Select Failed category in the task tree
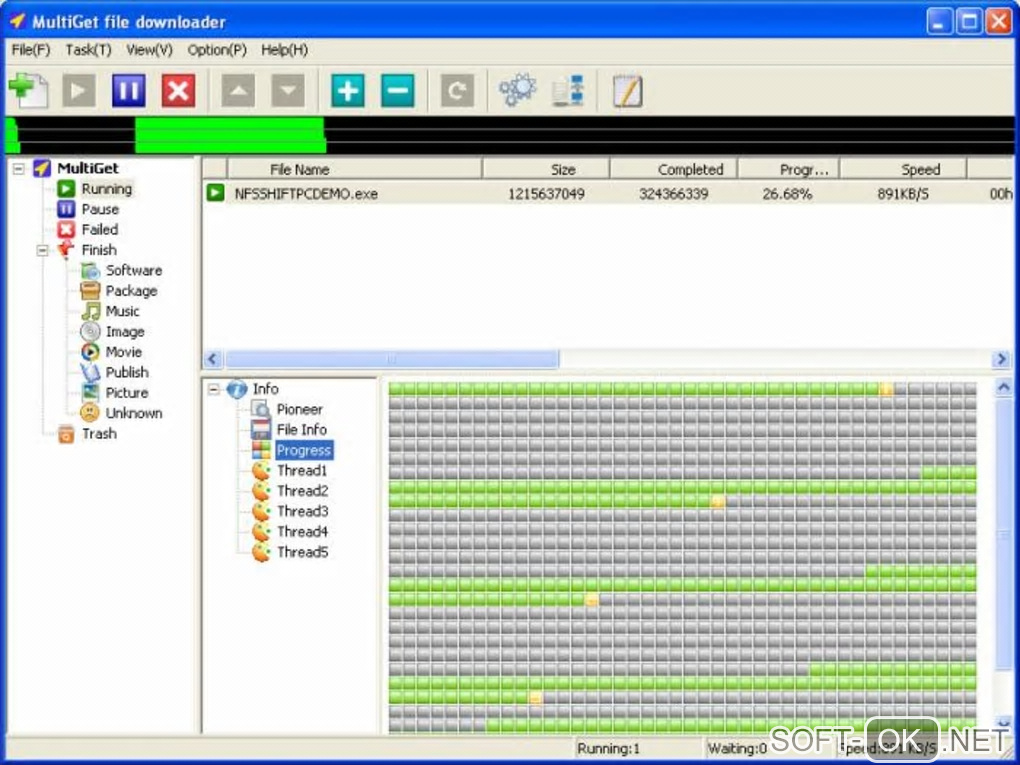Viewport: 1020px width, 765px height. pyautogui.click(x=100, y=230)
